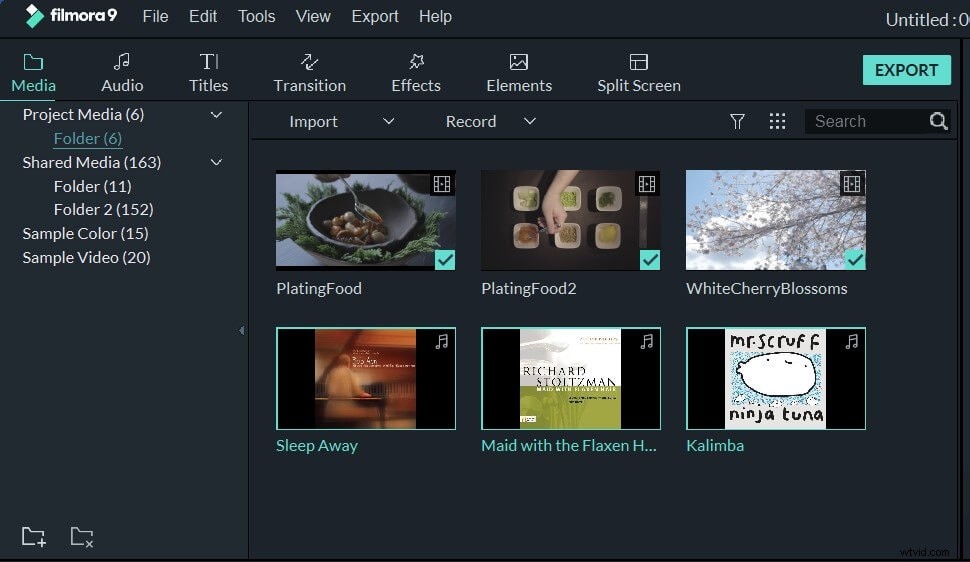
Task: Open the Media tab
Action: point(33,73)
